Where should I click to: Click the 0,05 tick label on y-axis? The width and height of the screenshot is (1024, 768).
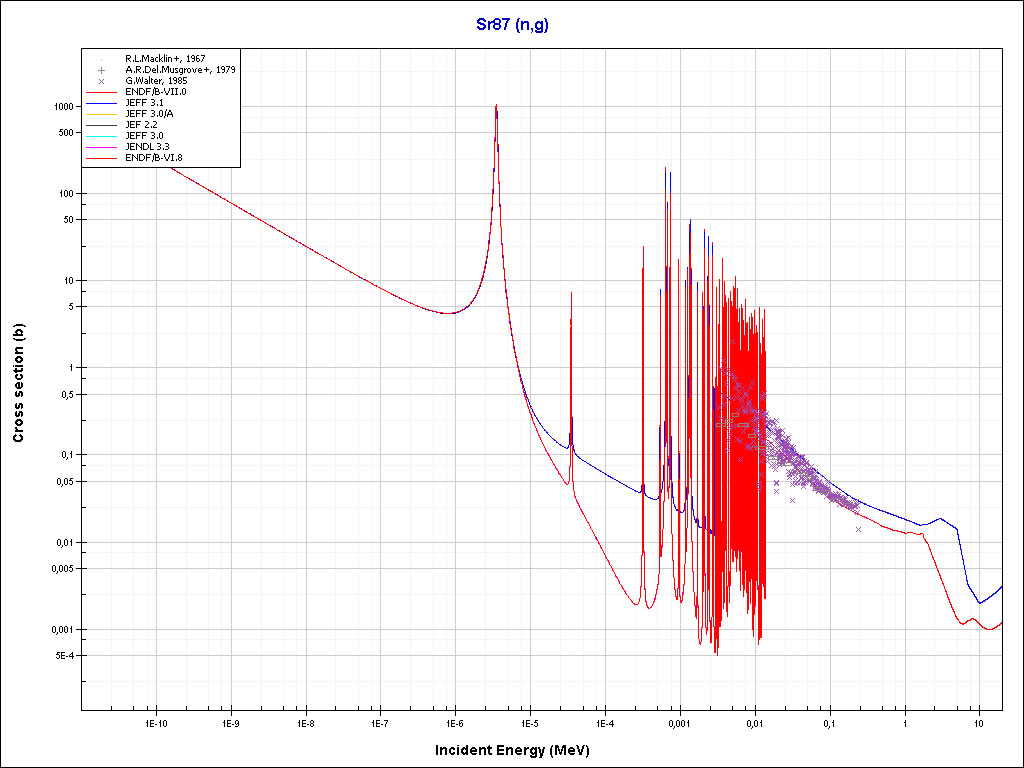pyautogui.click(x=62, y=481)
